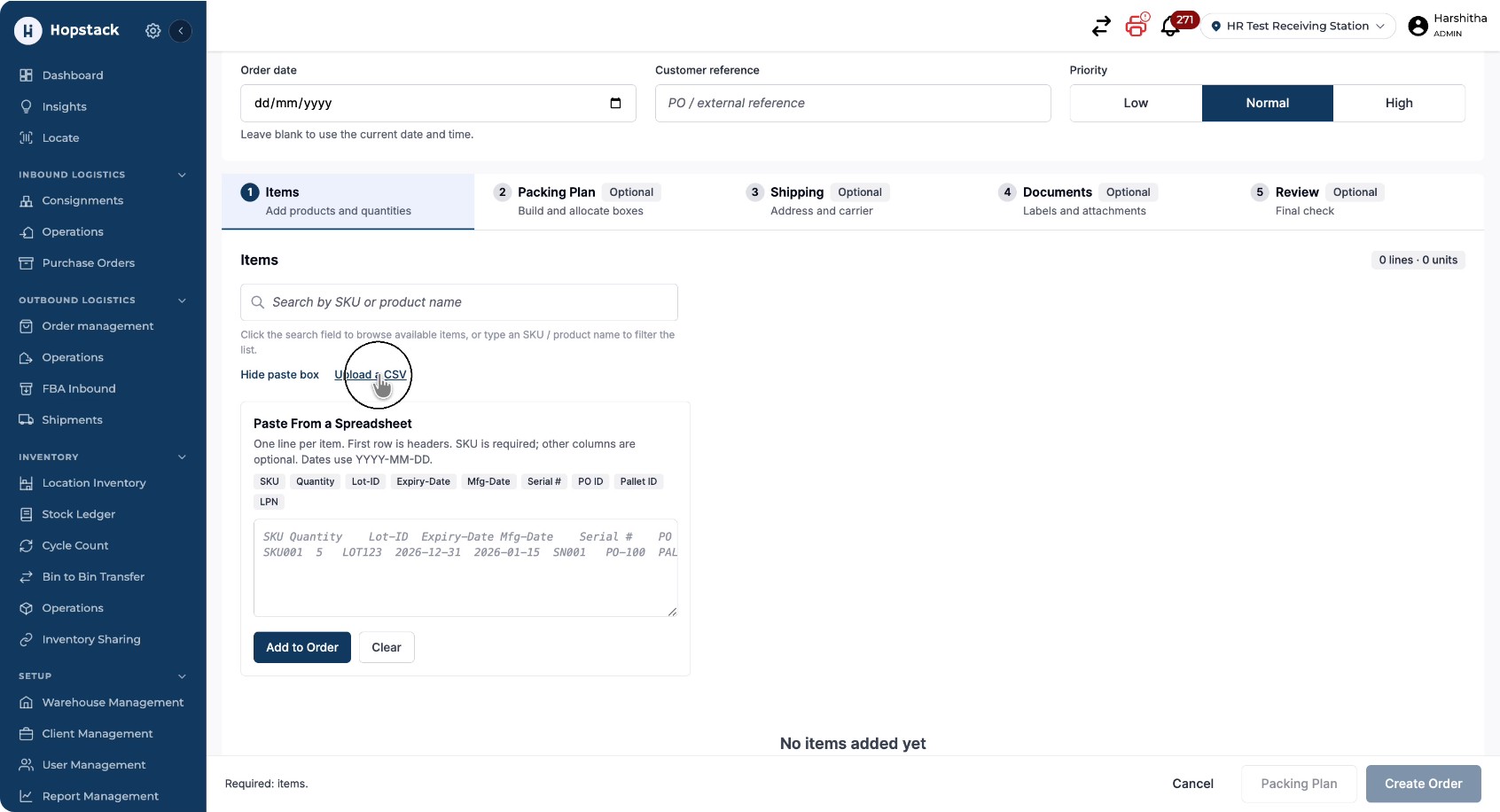
Task: Collapse the sidebar with the chevron button
Action: [x=181, y=30]
